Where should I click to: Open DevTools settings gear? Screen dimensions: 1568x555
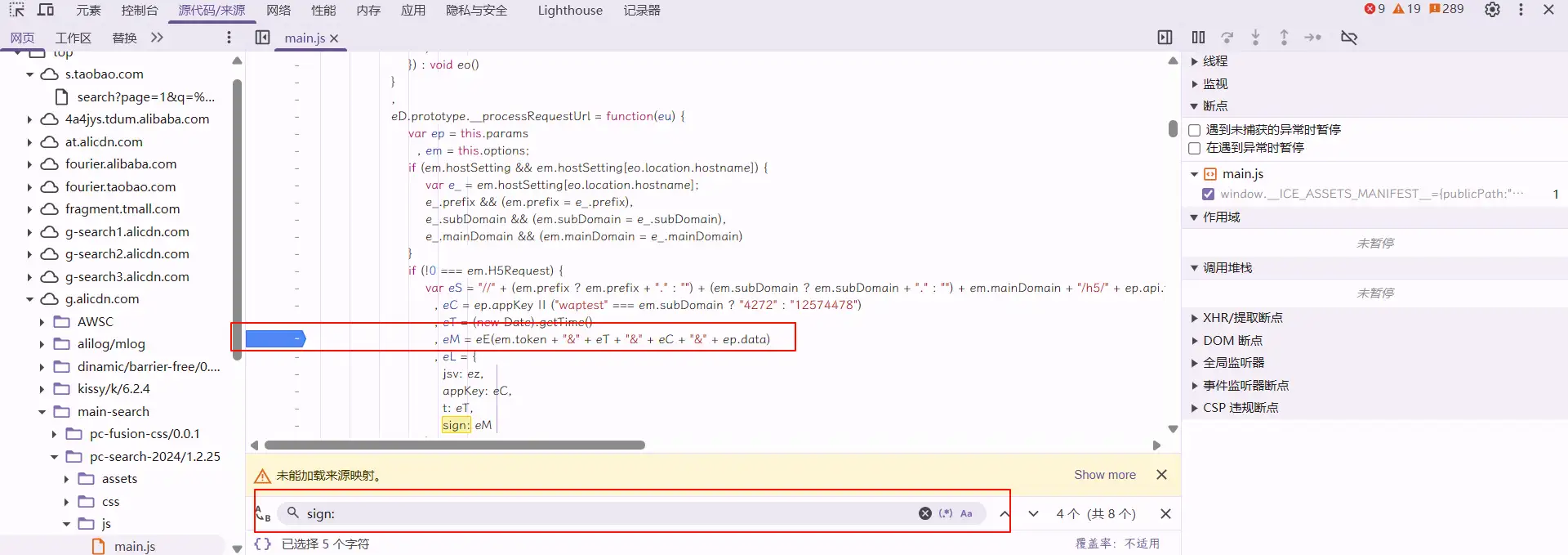[x=1492, y=10]
